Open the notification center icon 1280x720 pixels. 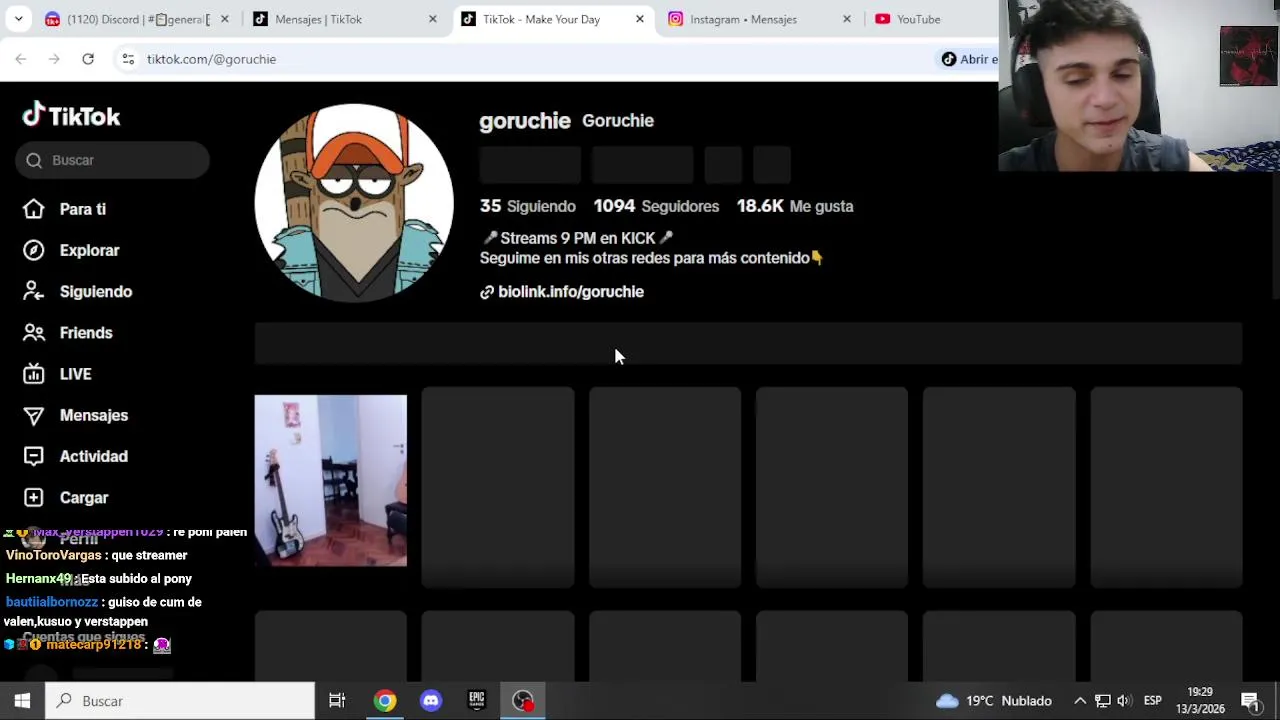pyautogui.click(x=1250, y=701)
